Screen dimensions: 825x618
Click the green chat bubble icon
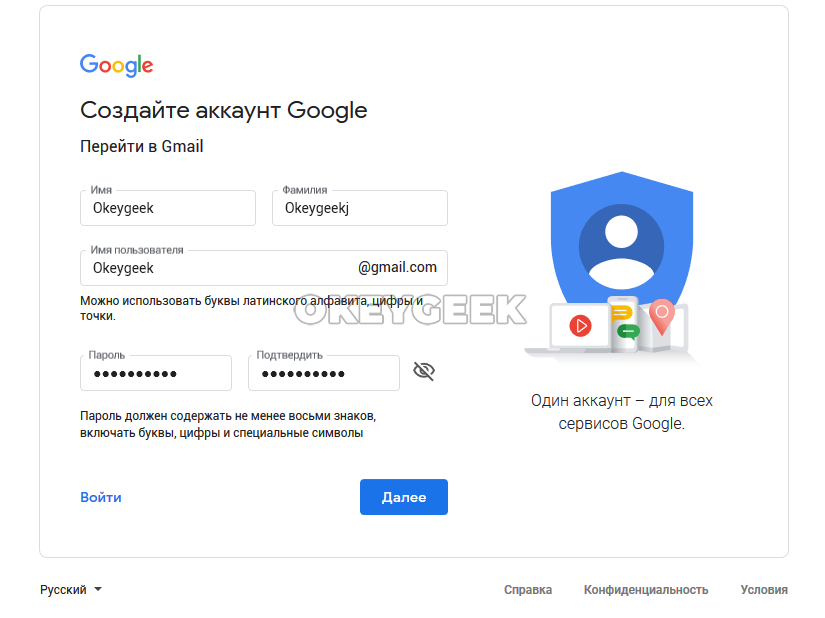click(628, 332)
